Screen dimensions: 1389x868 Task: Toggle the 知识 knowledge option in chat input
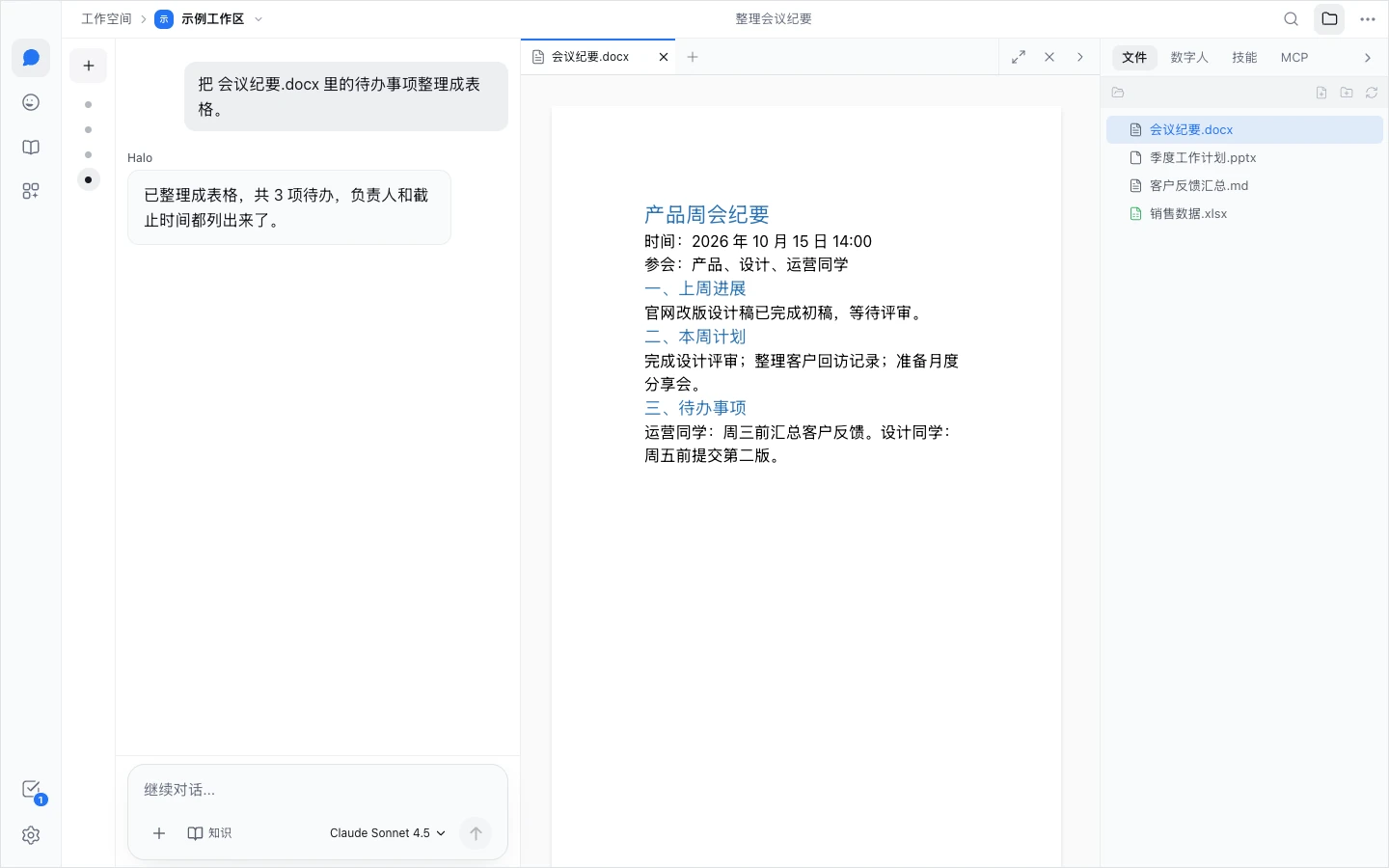point(209,833)
